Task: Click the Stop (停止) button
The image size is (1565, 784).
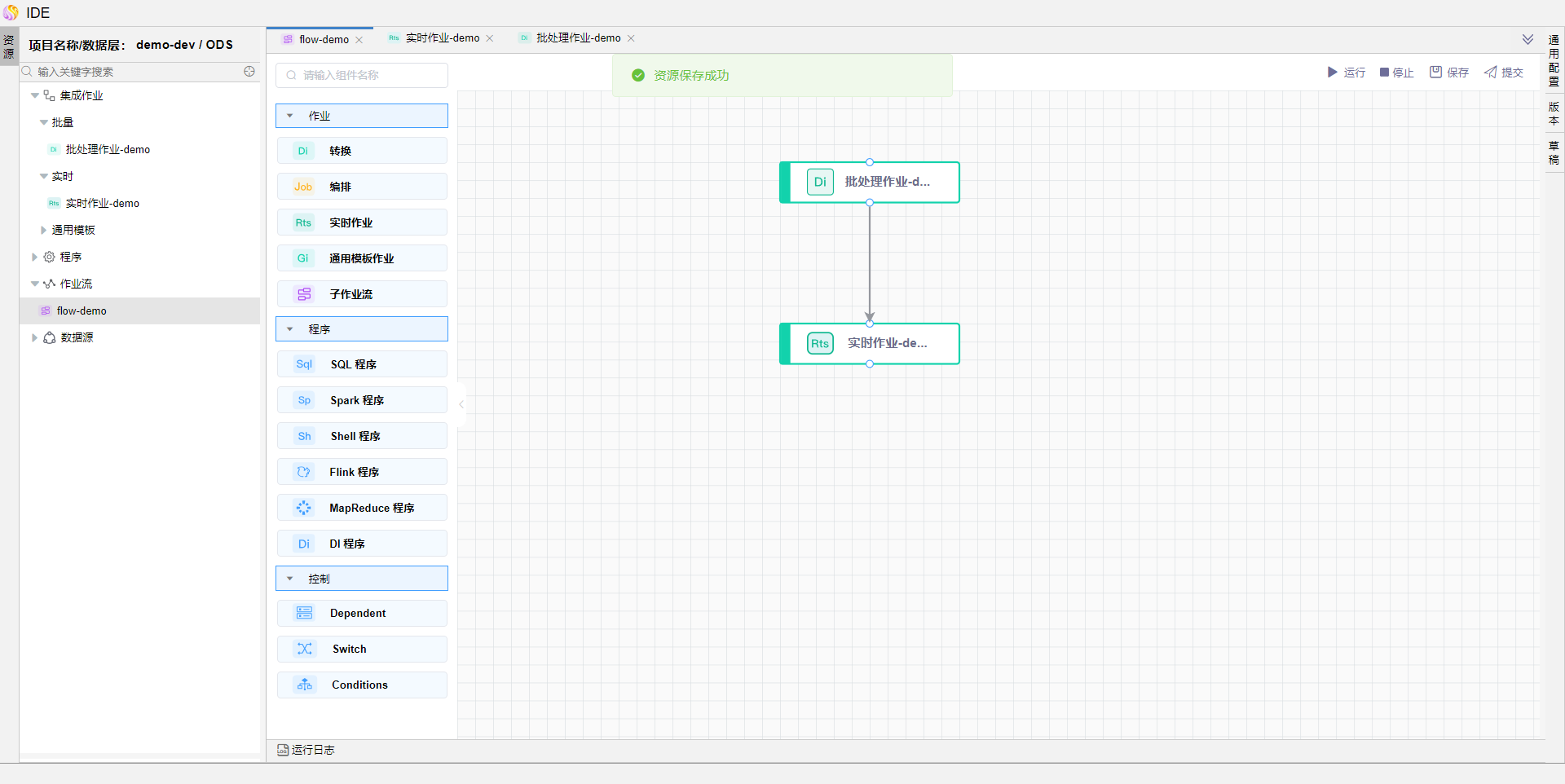Action: (x=1396, y=73)
